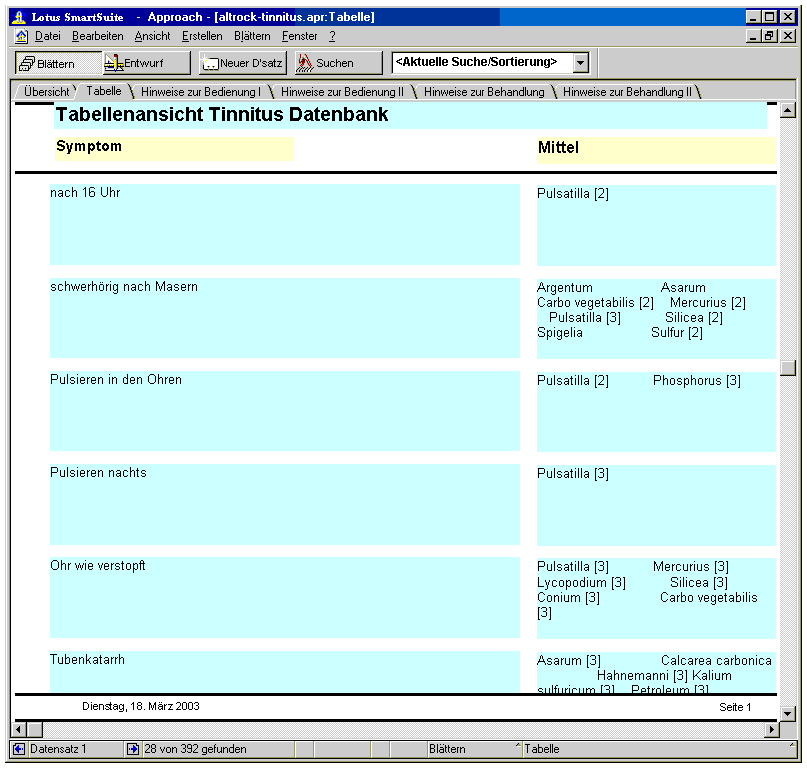Open the Tabelle view selector in status bar
807x768 pixels.
(x=659, y=749)
